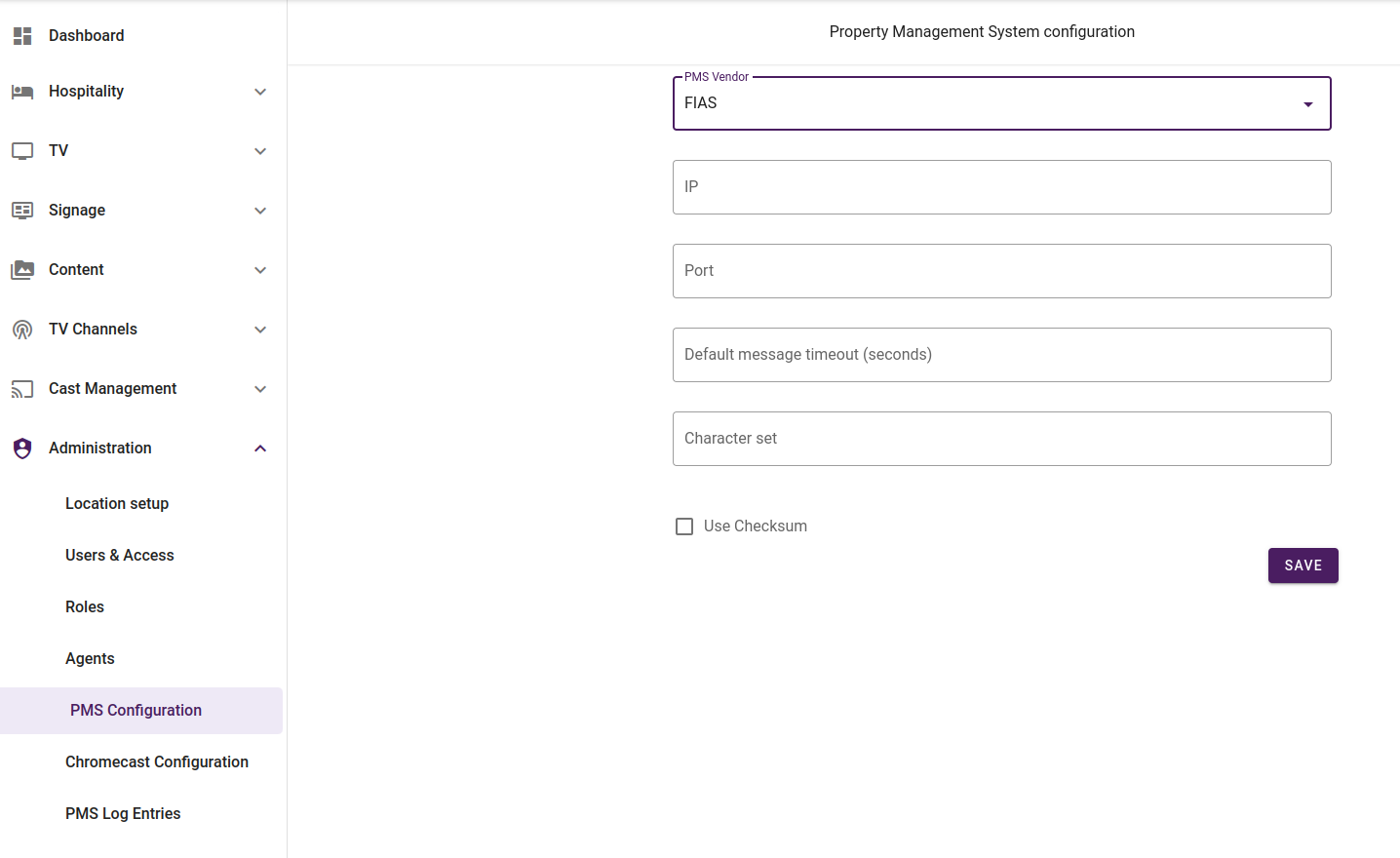Click the TV Channels menu label
The image size is (1400, 858).
[x=93, y=330]
